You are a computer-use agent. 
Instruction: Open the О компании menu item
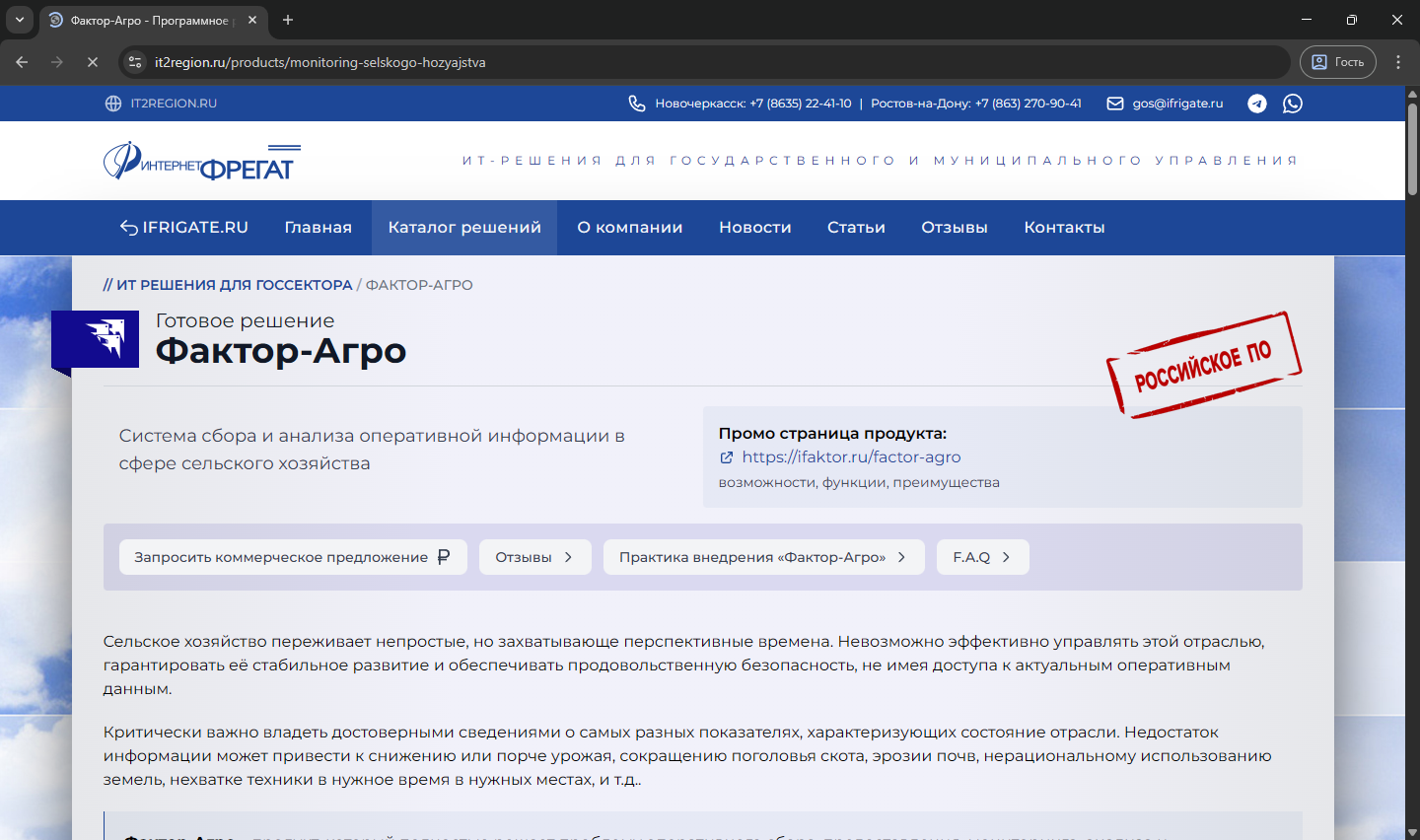(629, 228)
